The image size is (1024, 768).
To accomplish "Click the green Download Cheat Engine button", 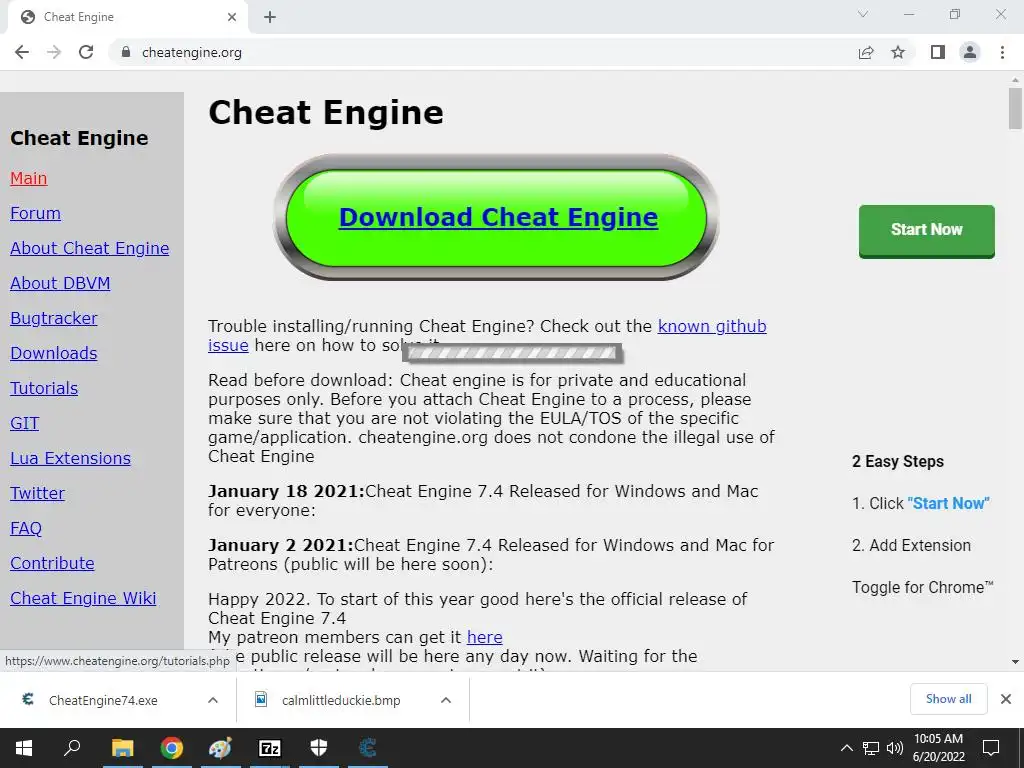I will (x=497, y=217).
